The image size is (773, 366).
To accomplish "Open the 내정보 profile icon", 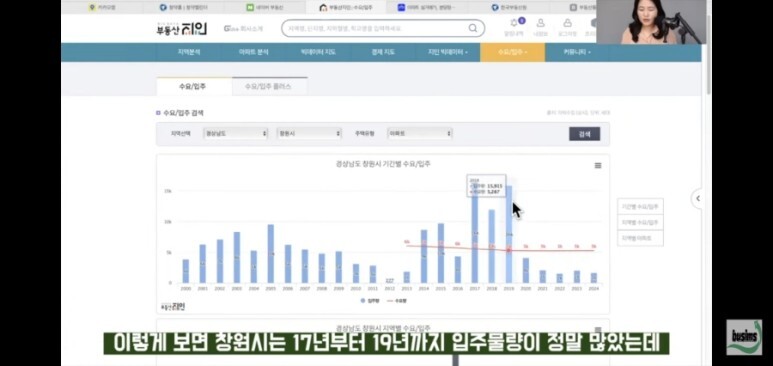I will pos(541,23).
